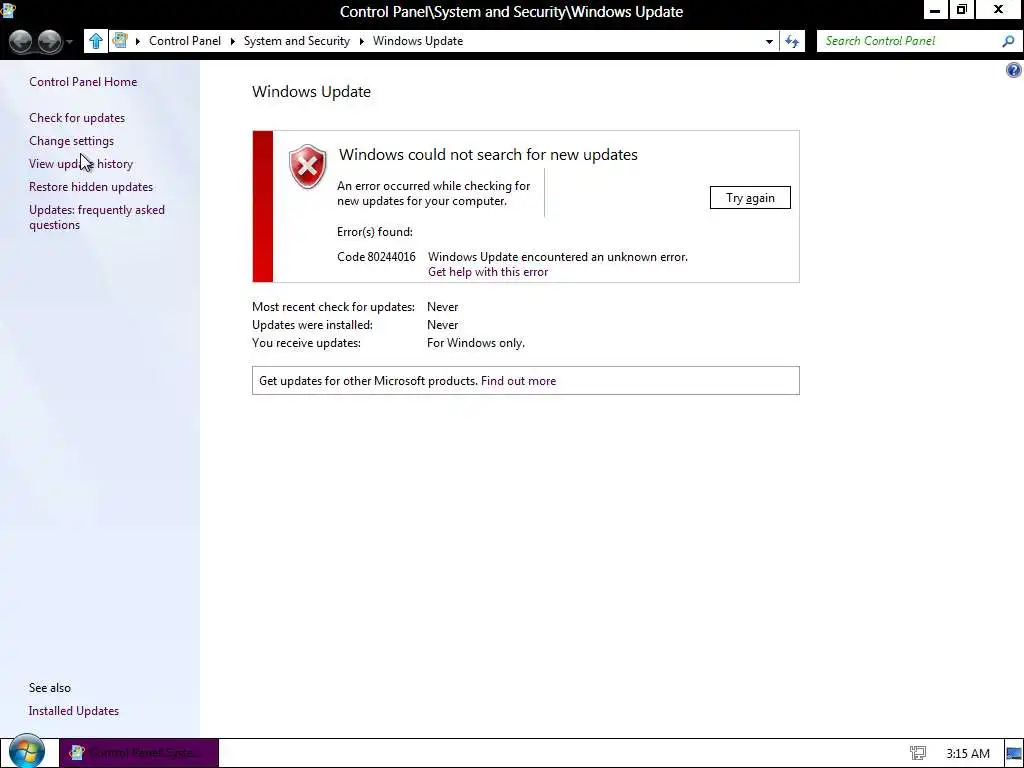Viewport: 1024px width, 768px height.
Task: Click Find out more link
Action: 519,381
